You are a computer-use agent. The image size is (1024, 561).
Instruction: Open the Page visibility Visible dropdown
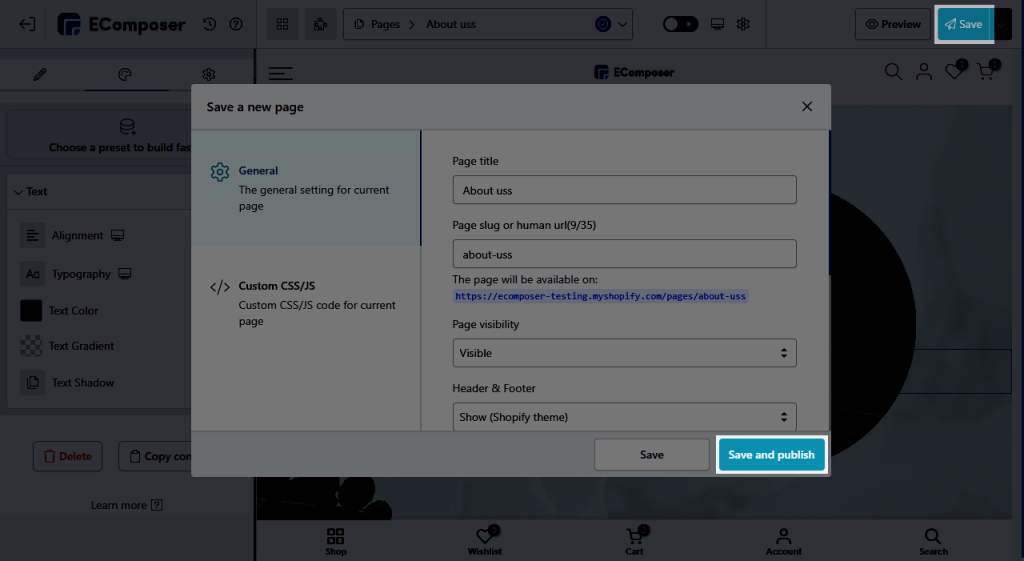tap(624, 353)
